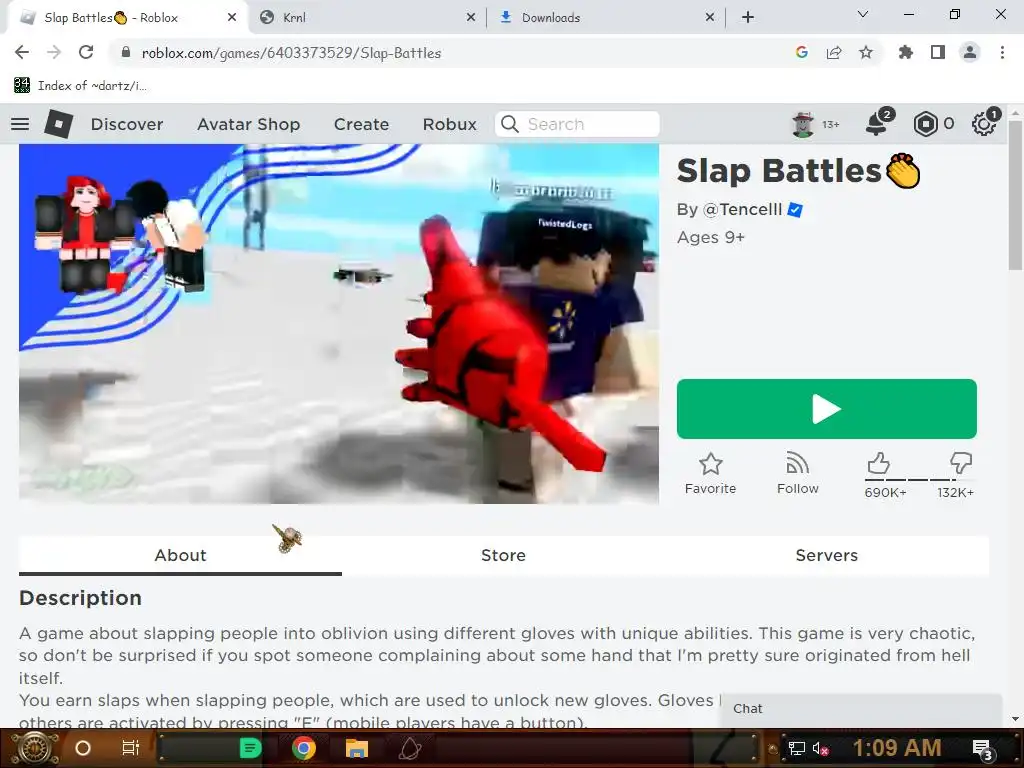Go forward in browser history
The height and width of the screenshot is (768, 1024).
(x=54, y=52)
